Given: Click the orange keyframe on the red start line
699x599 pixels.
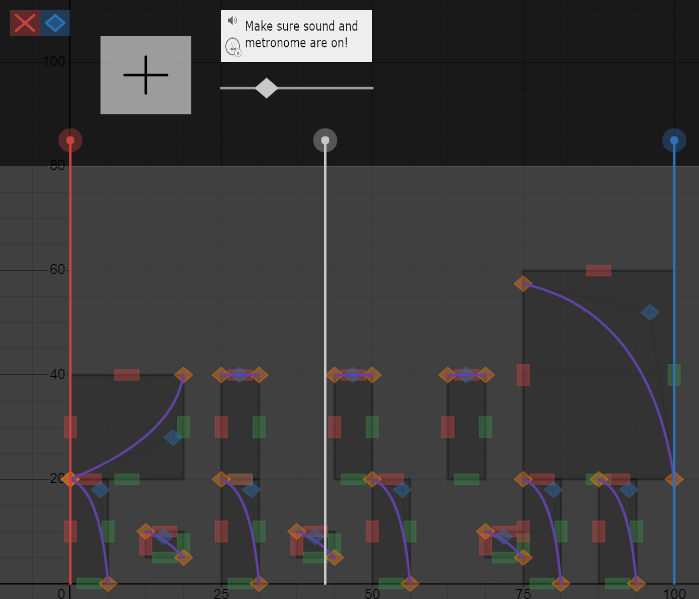Looking at the screenshot, I should [x=70, y=479].
